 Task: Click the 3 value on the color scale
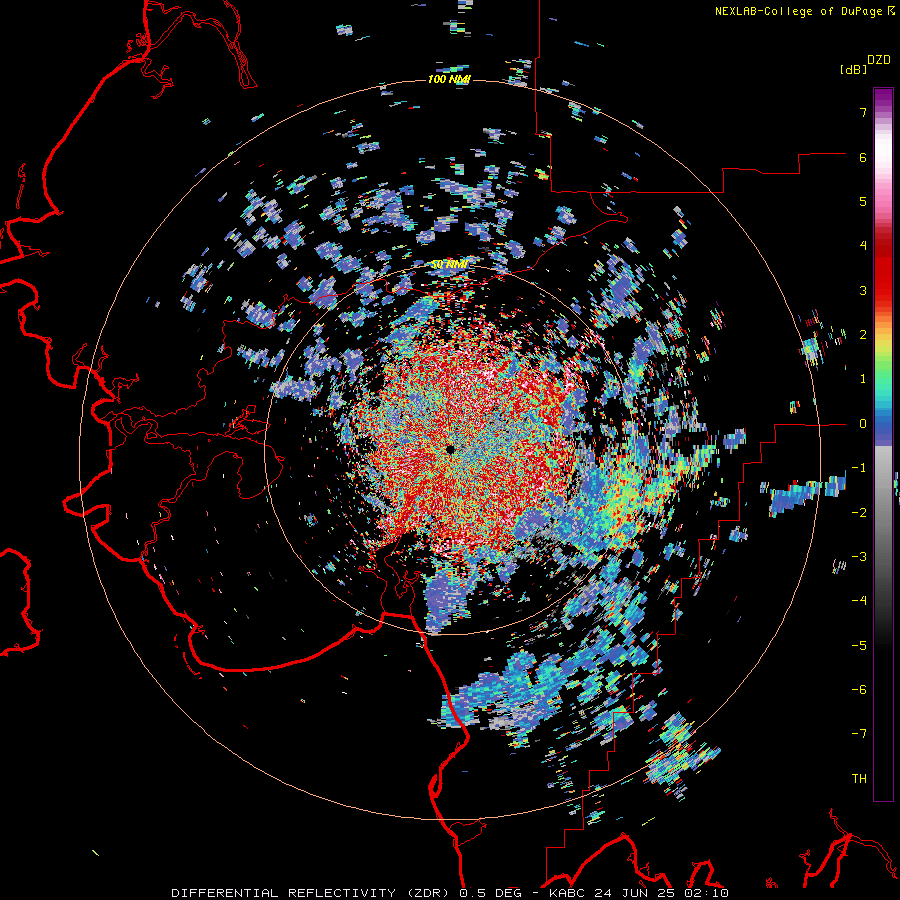pos(863,290)
